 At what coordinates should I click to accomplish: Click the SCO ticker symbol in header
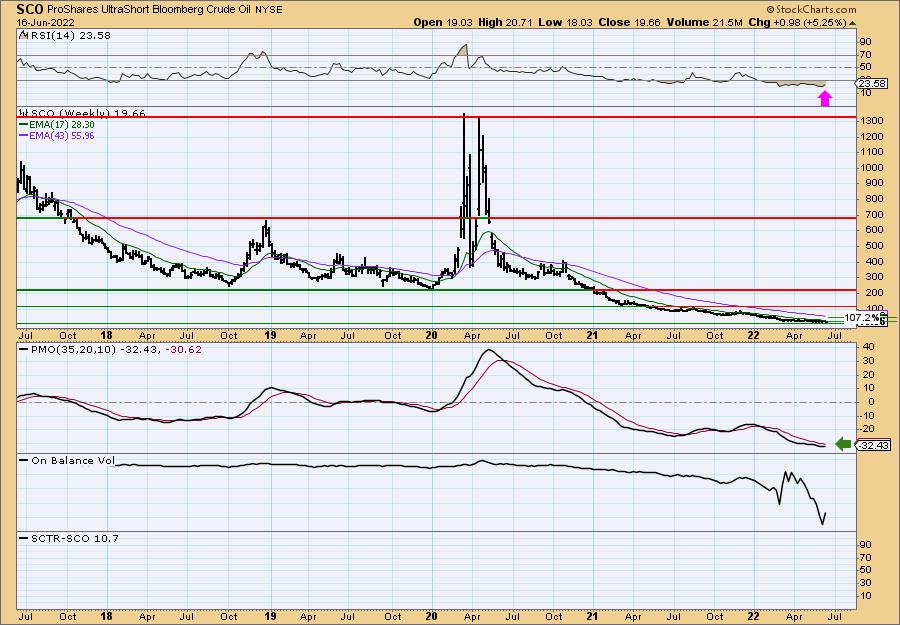28,9
